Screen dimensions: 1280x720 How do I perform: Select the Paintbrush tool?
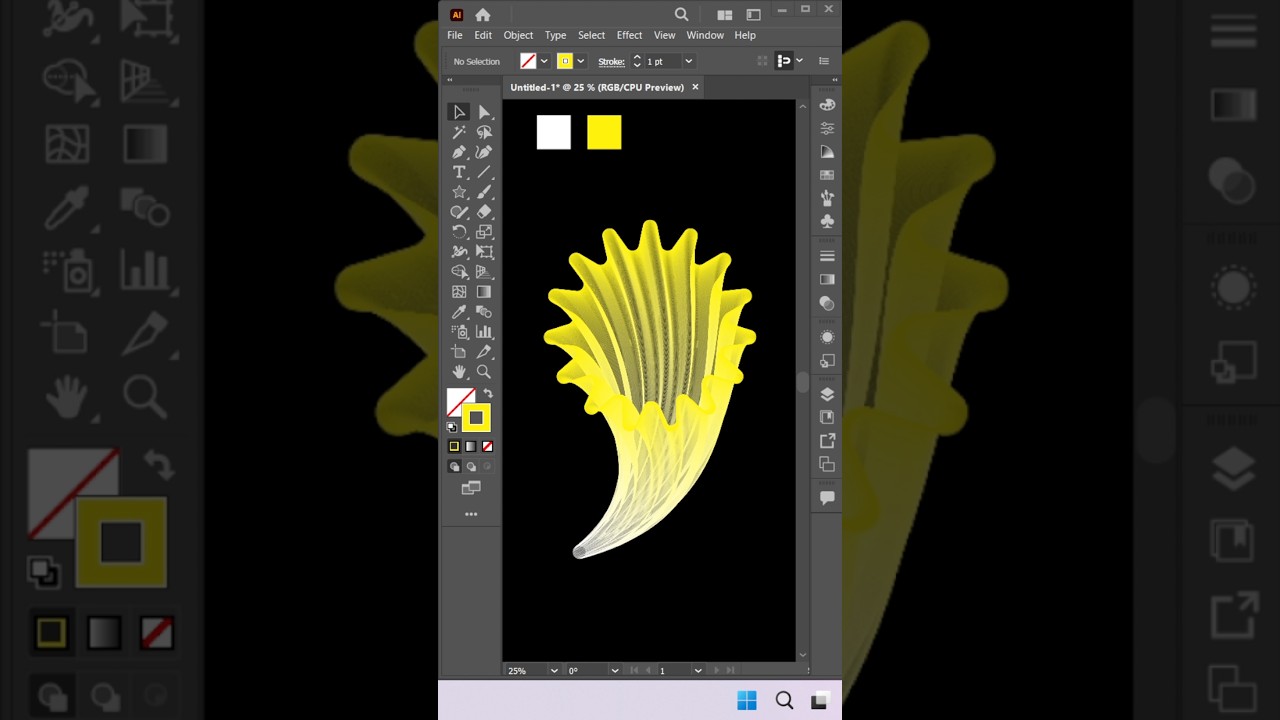pos(484,192)
